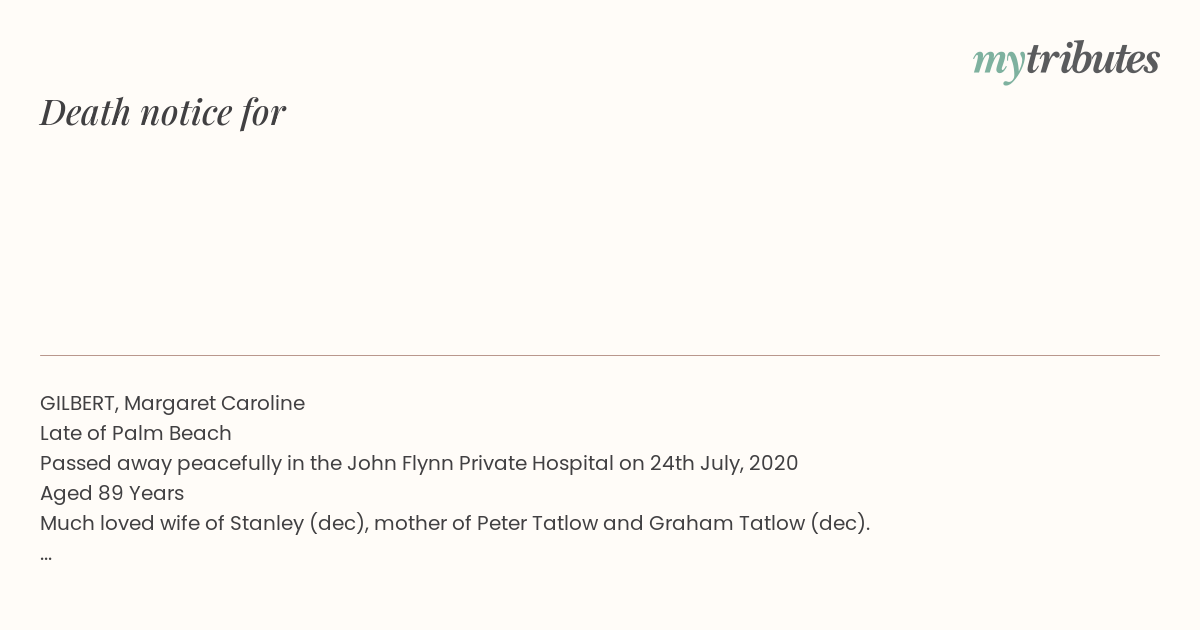Select the date "24th July, 2020"
Viewport: 1200px width, 630px height.
point(724,464)
